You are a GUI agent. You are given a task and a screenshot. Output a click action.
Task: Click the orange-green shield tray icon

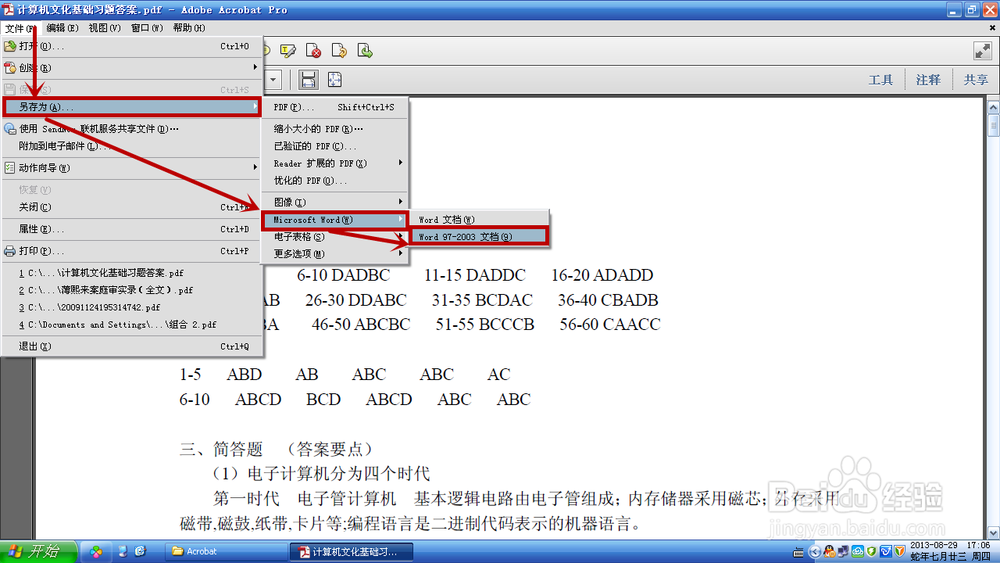click(x=899, y=552)
